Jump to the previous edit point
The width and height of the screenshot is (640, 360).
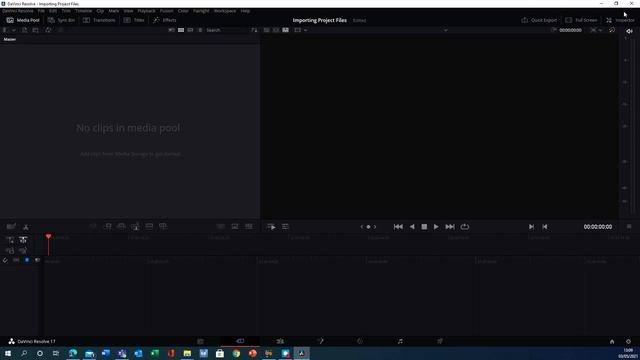click(x=544, y=227)
